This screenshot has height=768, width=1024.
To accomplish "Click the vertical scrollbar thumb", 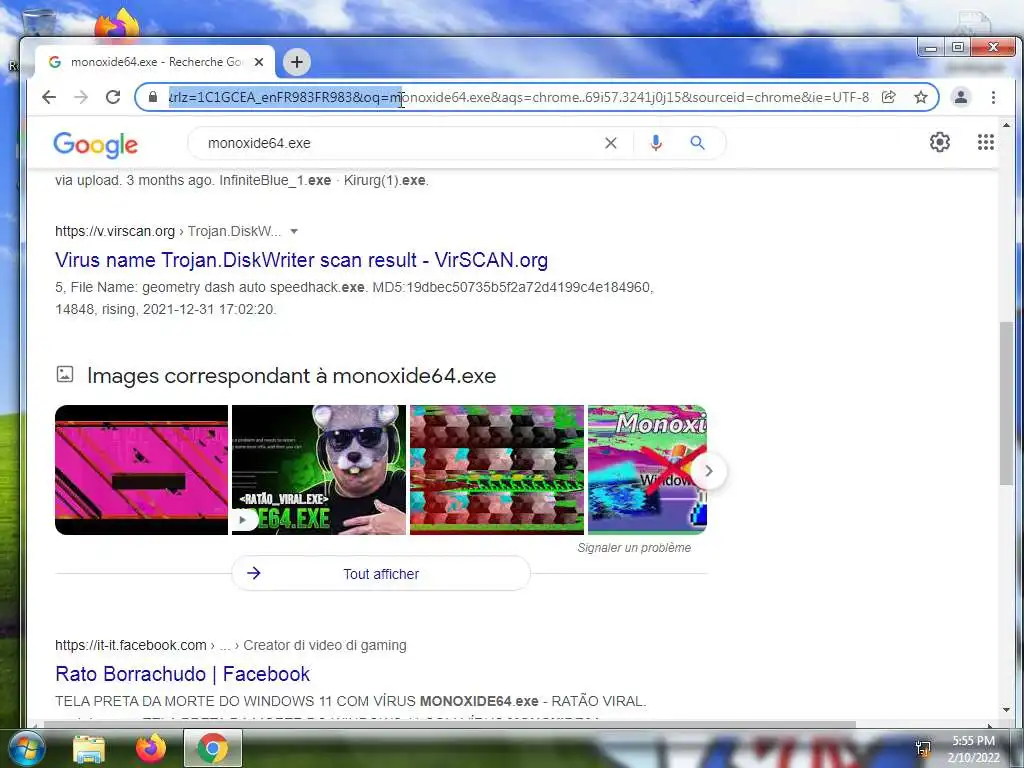I will (x=1006, y=404).
